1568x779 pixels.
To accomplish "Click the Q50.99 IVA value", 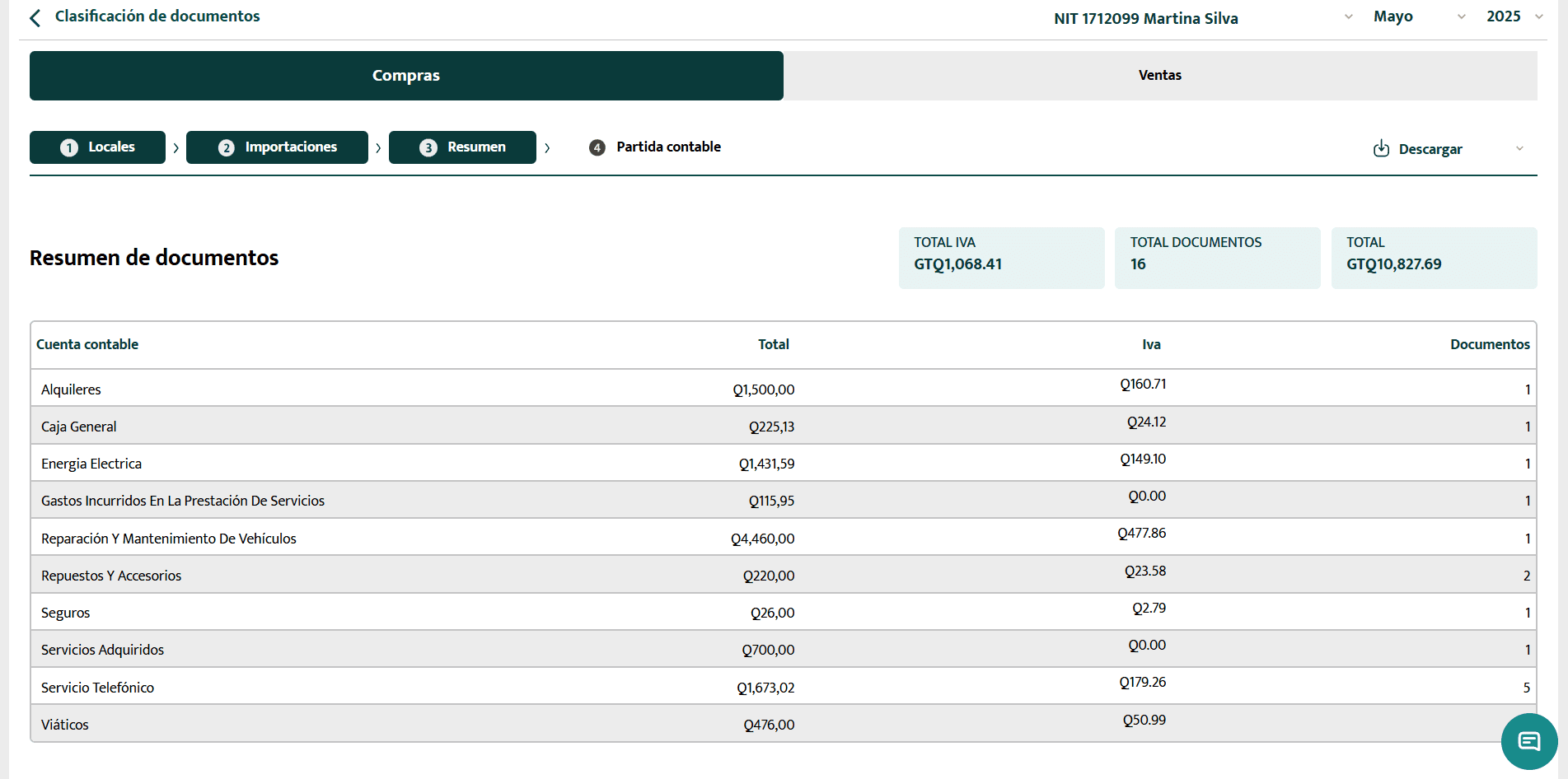I will click(1144, 720).
